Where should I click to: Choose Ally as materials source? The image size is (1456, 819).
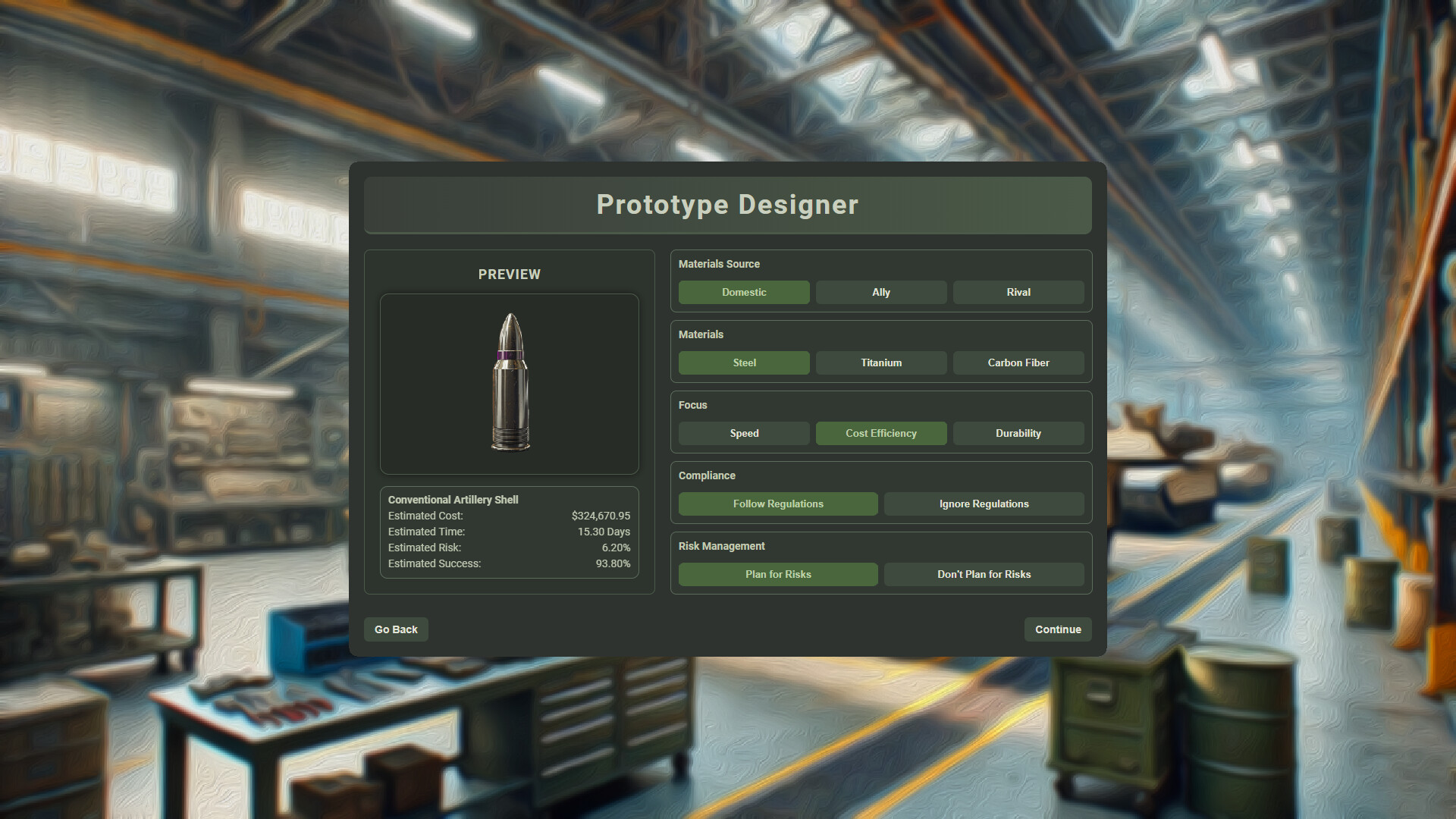coord(880,292)
